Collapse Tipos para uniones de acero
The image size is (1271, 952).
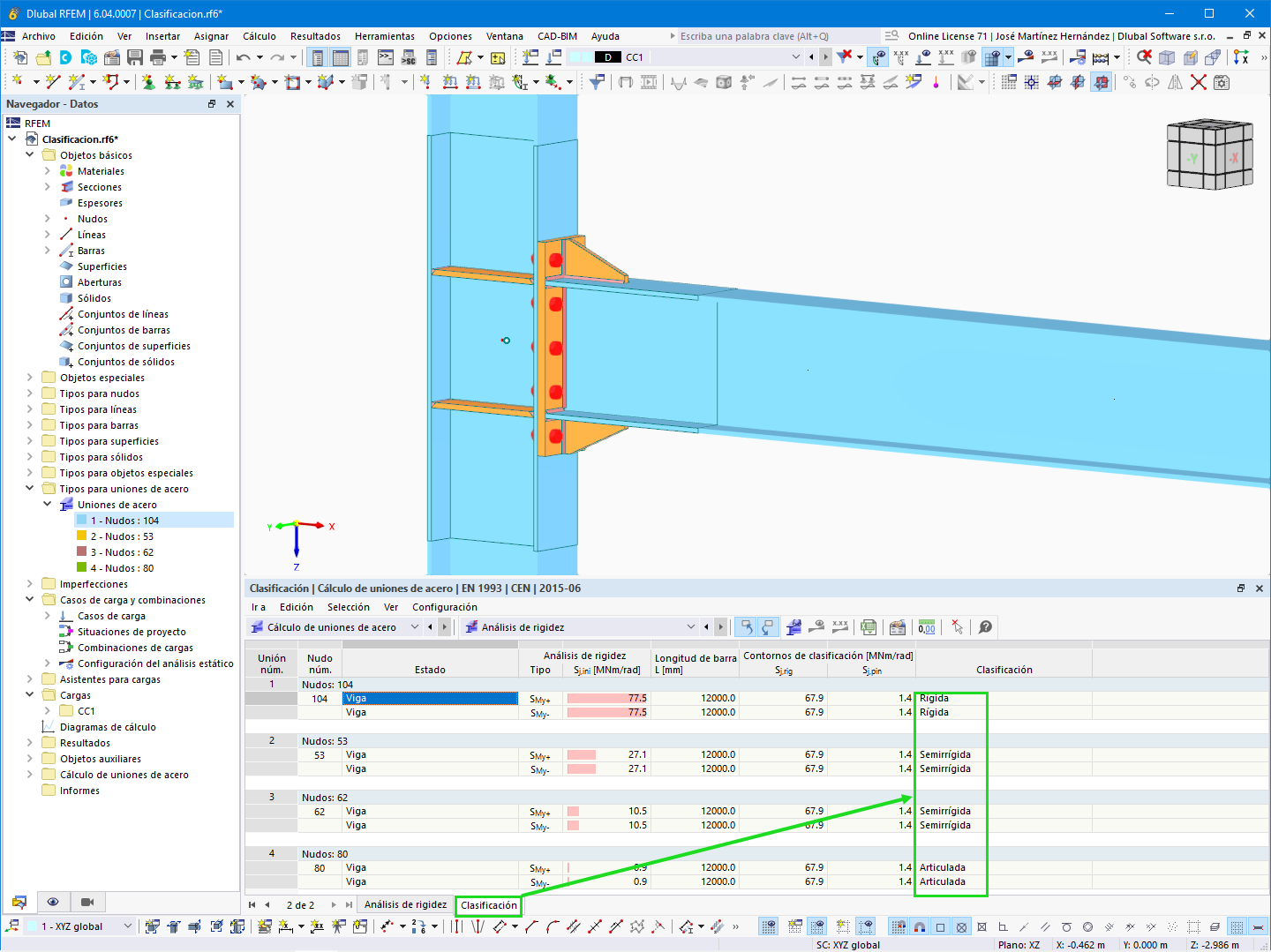tap(30, 489)
